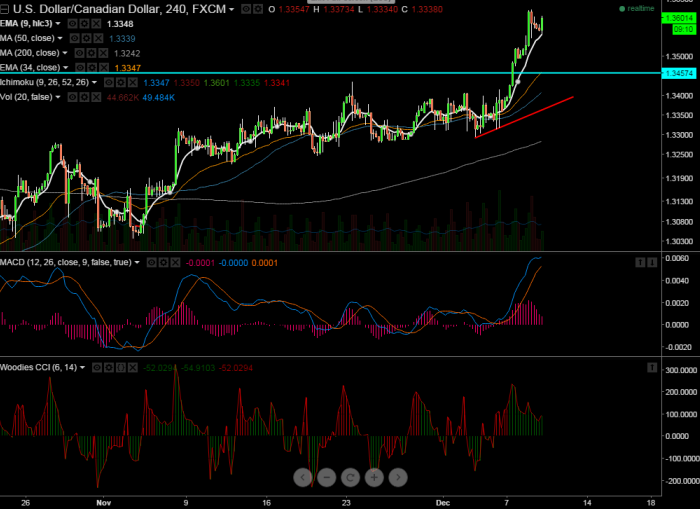The width and height of the screenshot is (700, 509).
Task: Open EMA (9, hlc3) settings gear
Action: tap(84, 24)
